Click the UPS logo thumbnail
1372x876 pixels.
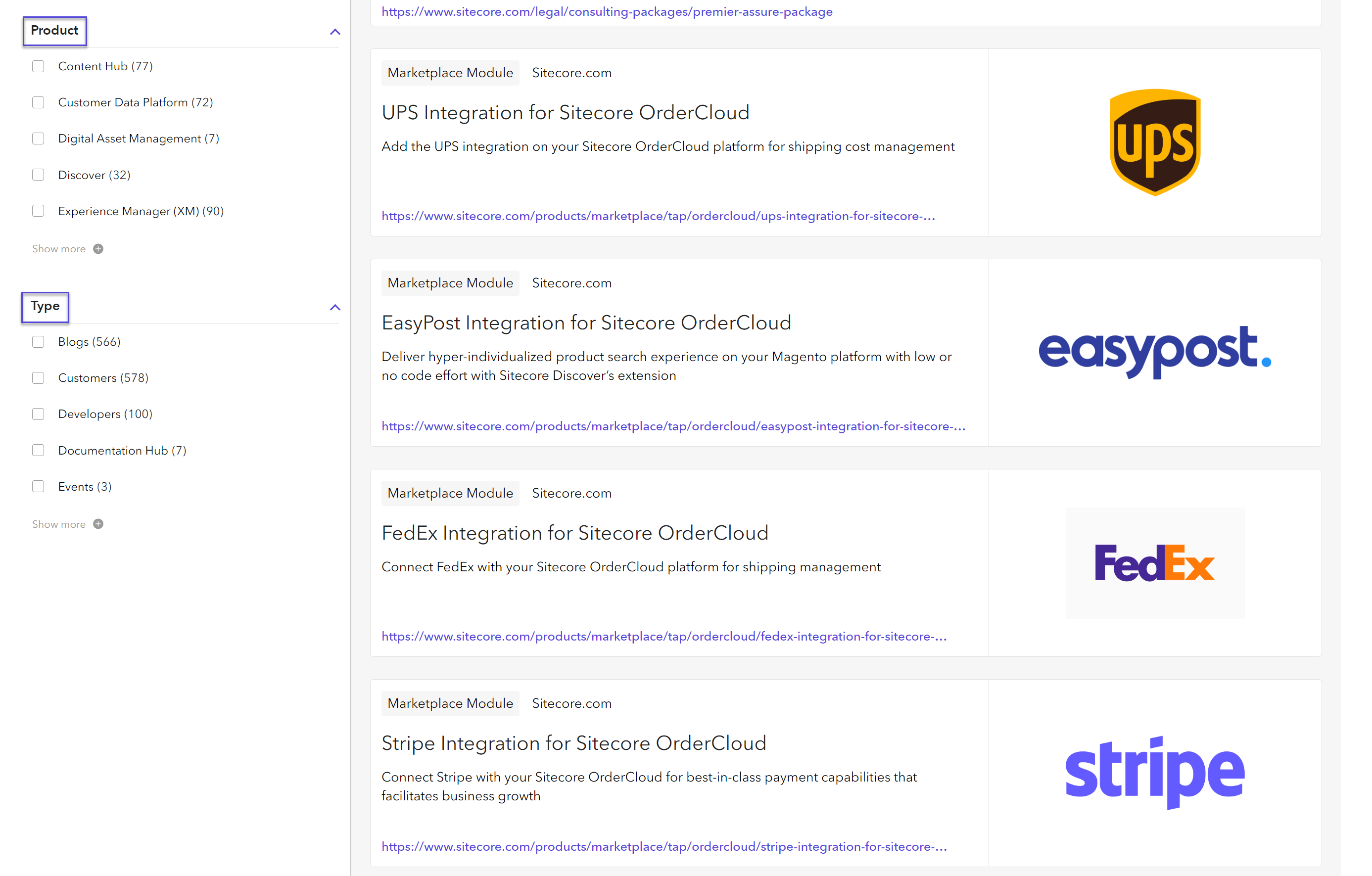point(1155,142)
